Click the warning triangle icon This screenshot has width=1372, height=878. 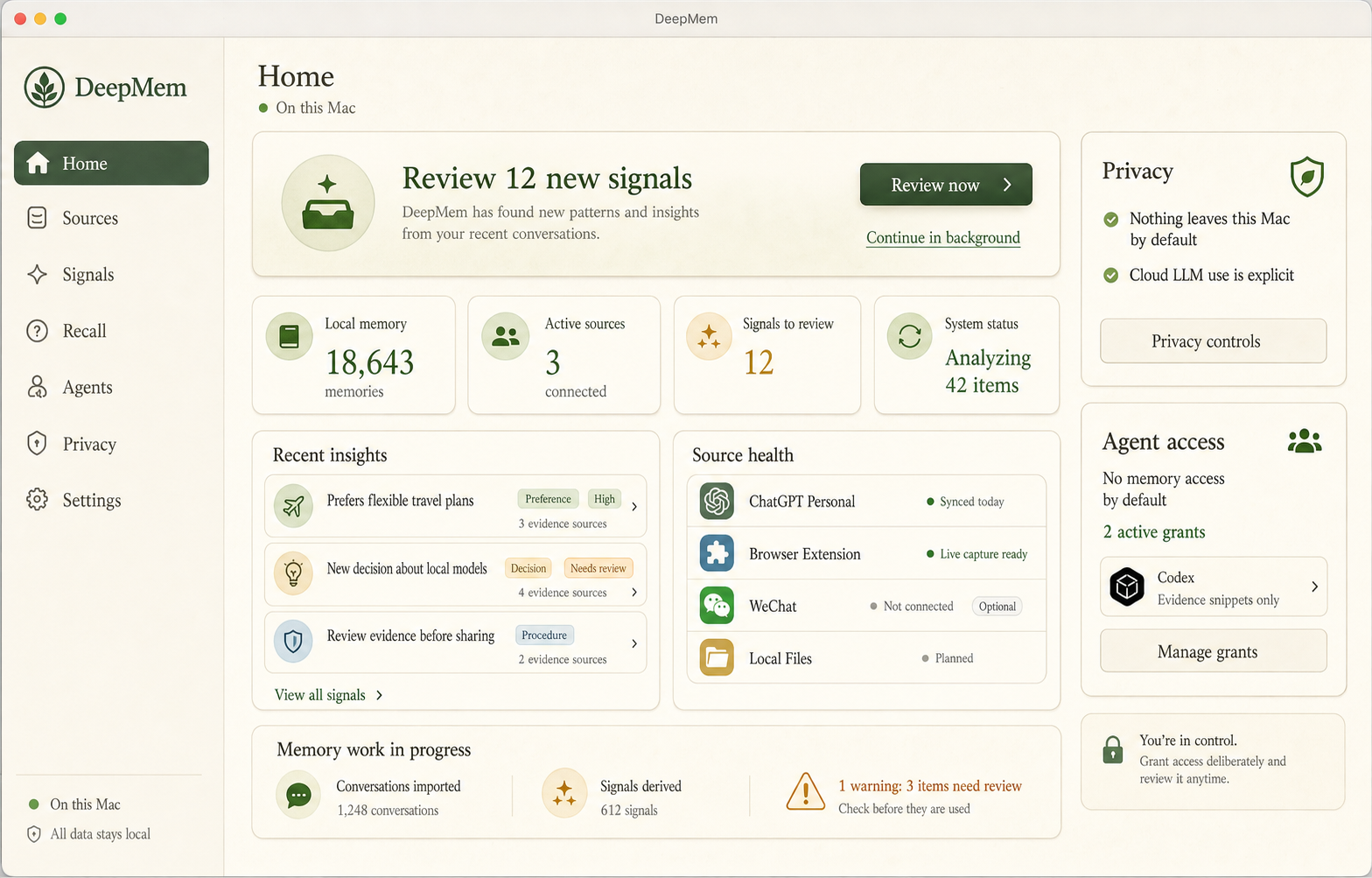click(805, 792)
